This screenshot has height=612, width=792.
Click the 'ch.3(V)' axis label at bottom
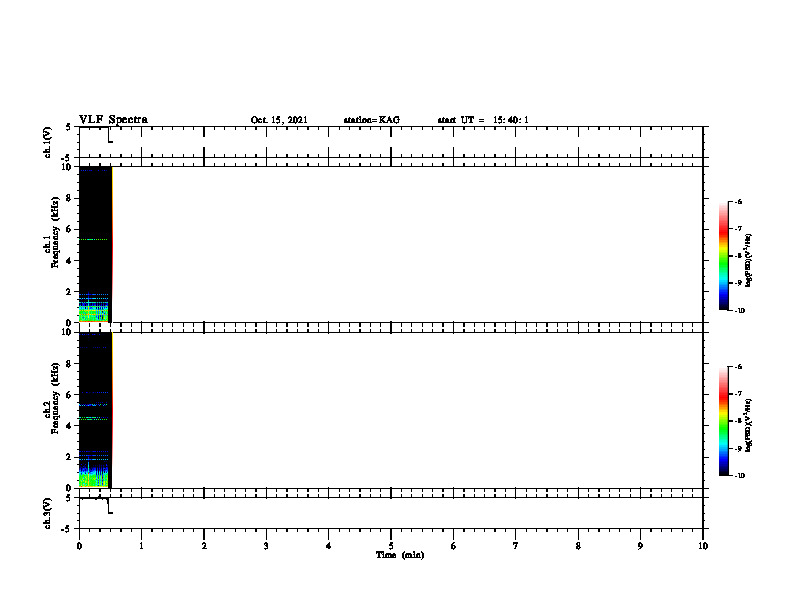tap(47, 513)
